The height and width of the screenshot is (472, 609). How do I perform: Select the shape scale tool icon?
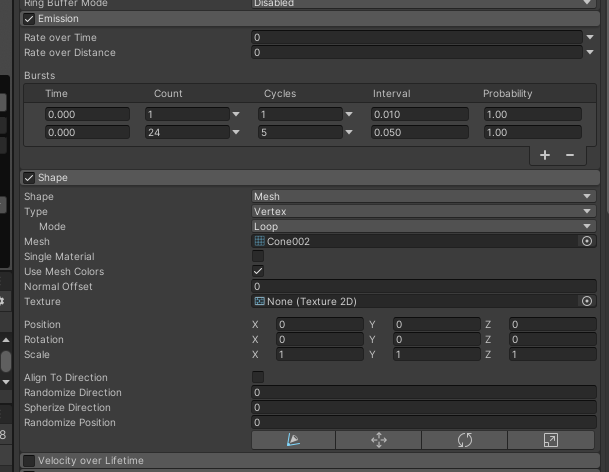551,440
